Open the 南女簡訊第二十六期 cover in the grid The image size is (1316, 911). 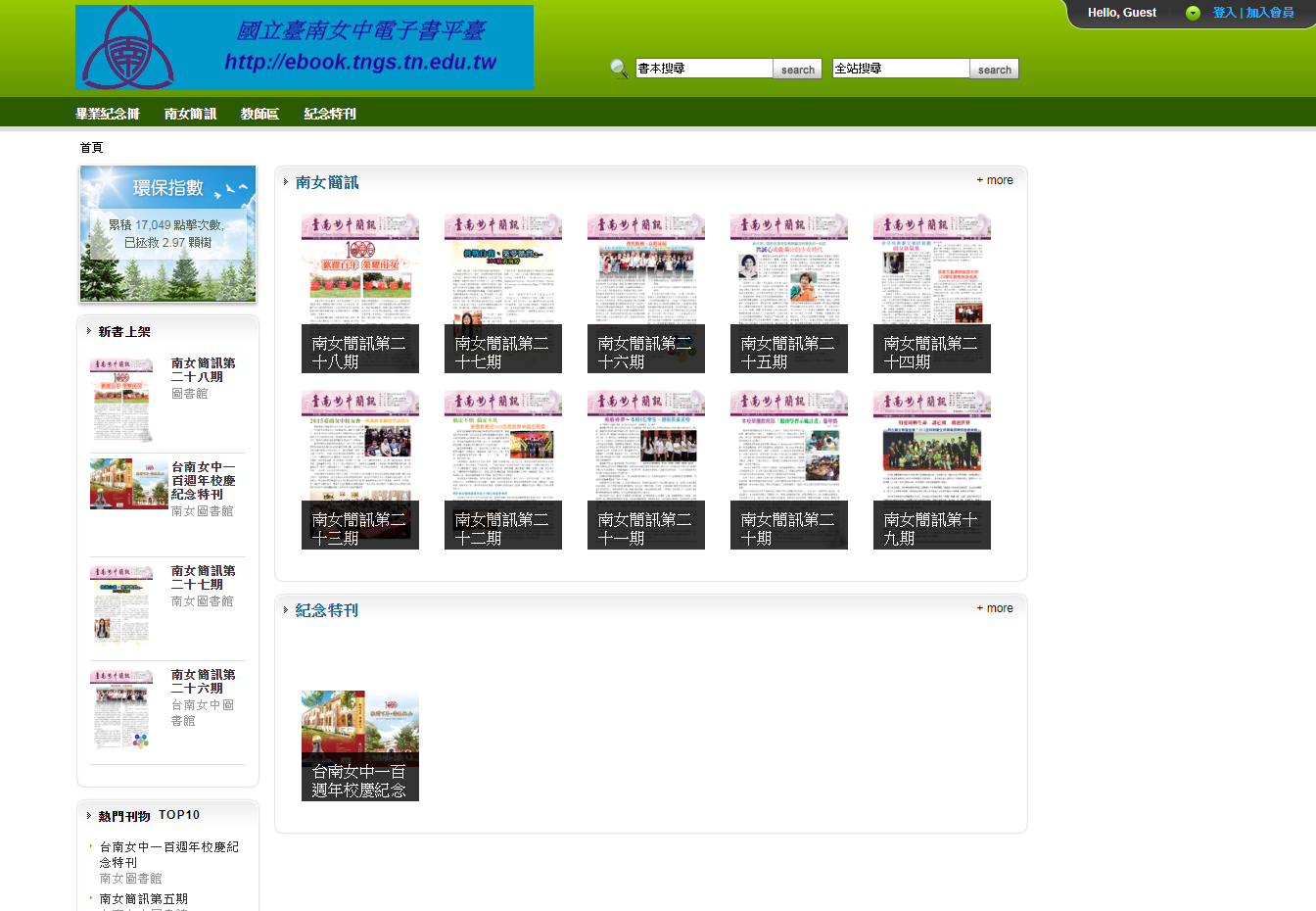coord(646,293)
